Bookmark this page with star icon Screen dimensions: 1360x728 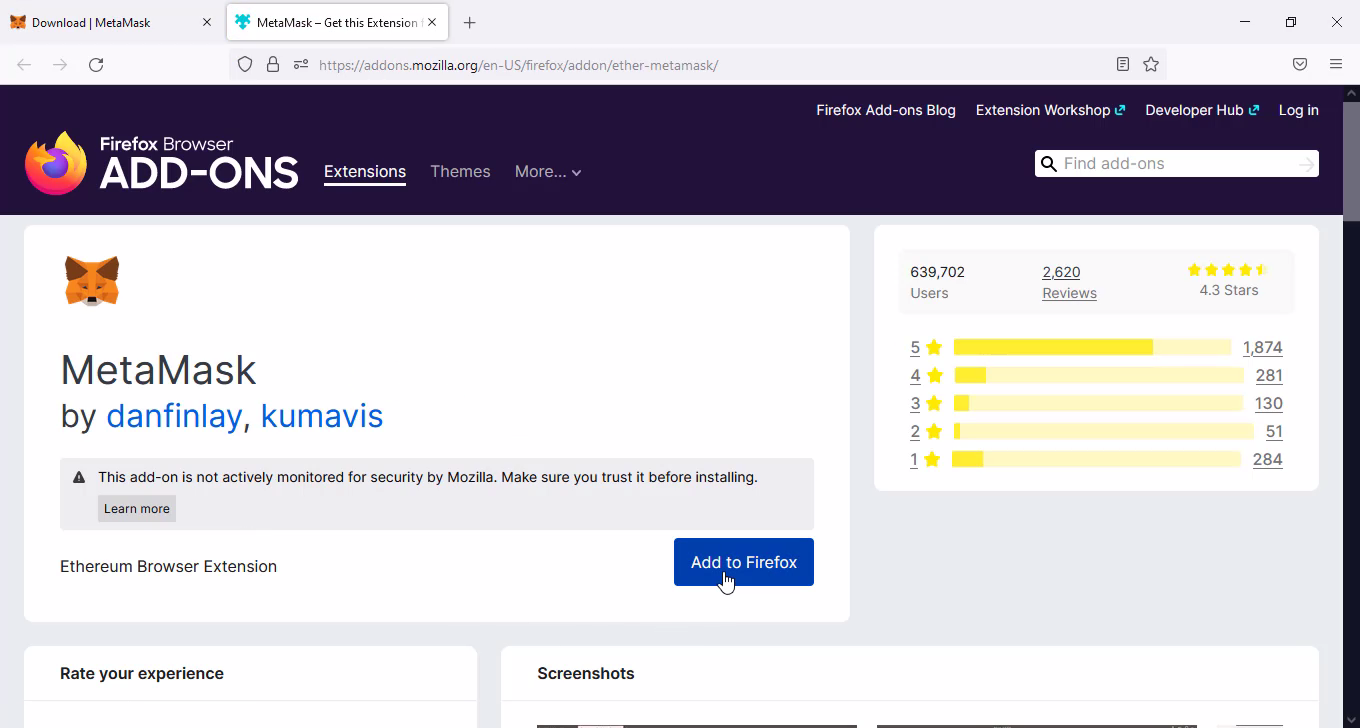coord(1151,65)
